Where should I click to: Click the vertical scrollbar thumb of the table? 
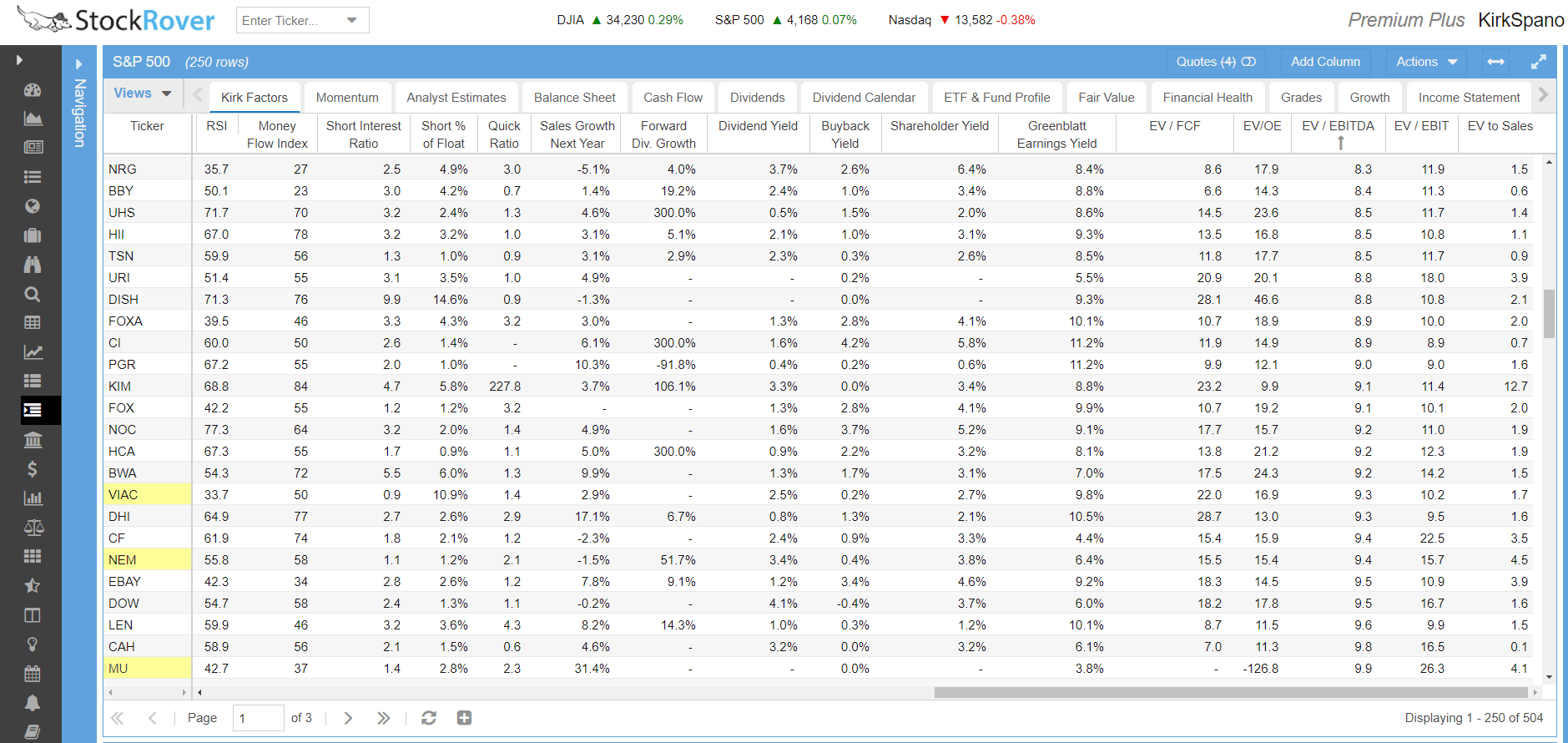[x=1550, y=314]
